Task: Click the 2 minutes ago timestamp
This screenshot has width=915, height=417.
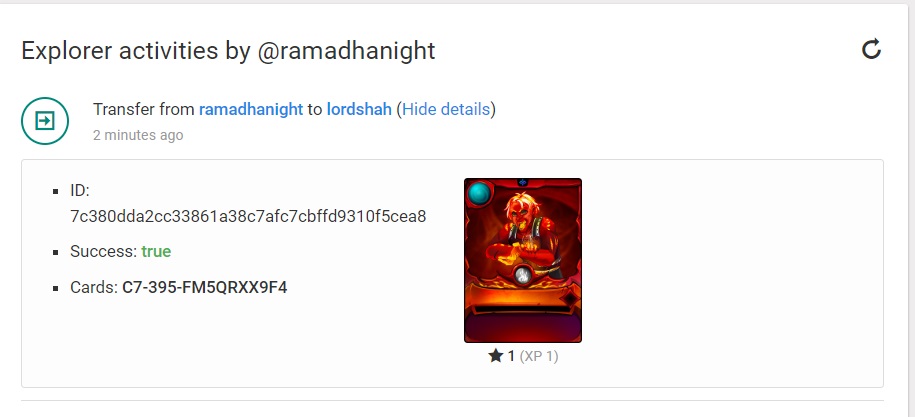Action: (x=138, y=135)
